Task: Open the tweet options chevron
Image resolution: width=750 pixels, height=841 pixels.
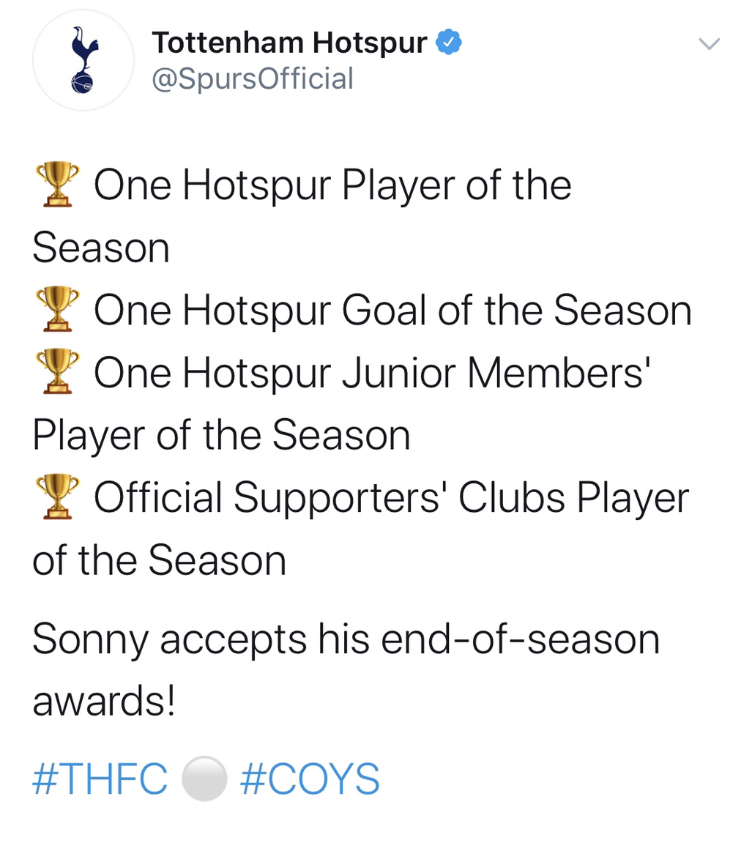Action: coord(708,45)
